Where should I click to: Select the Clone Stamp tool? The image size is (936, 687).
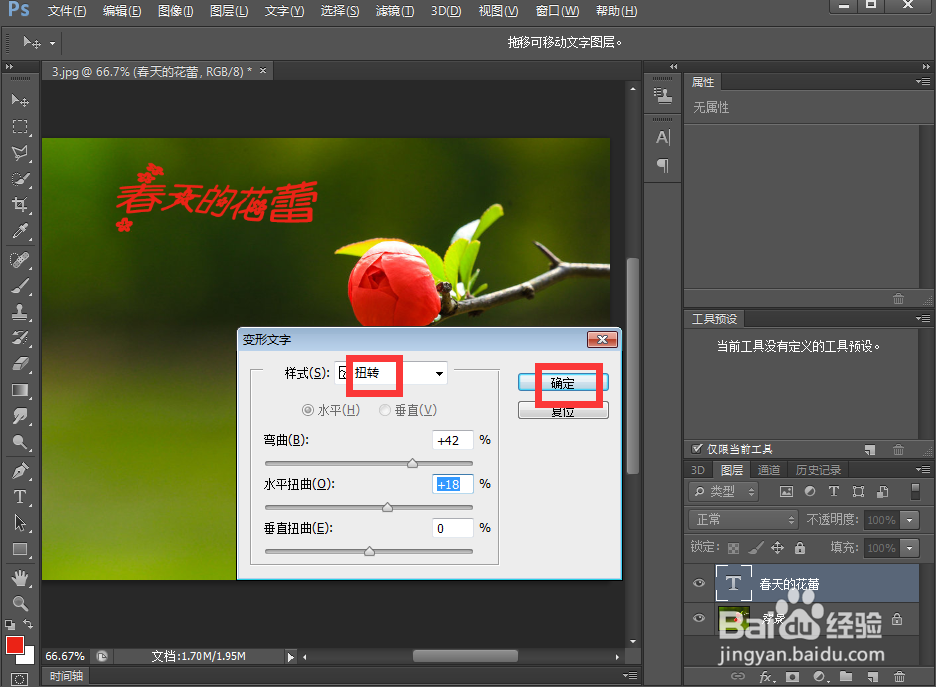point(20,312)
